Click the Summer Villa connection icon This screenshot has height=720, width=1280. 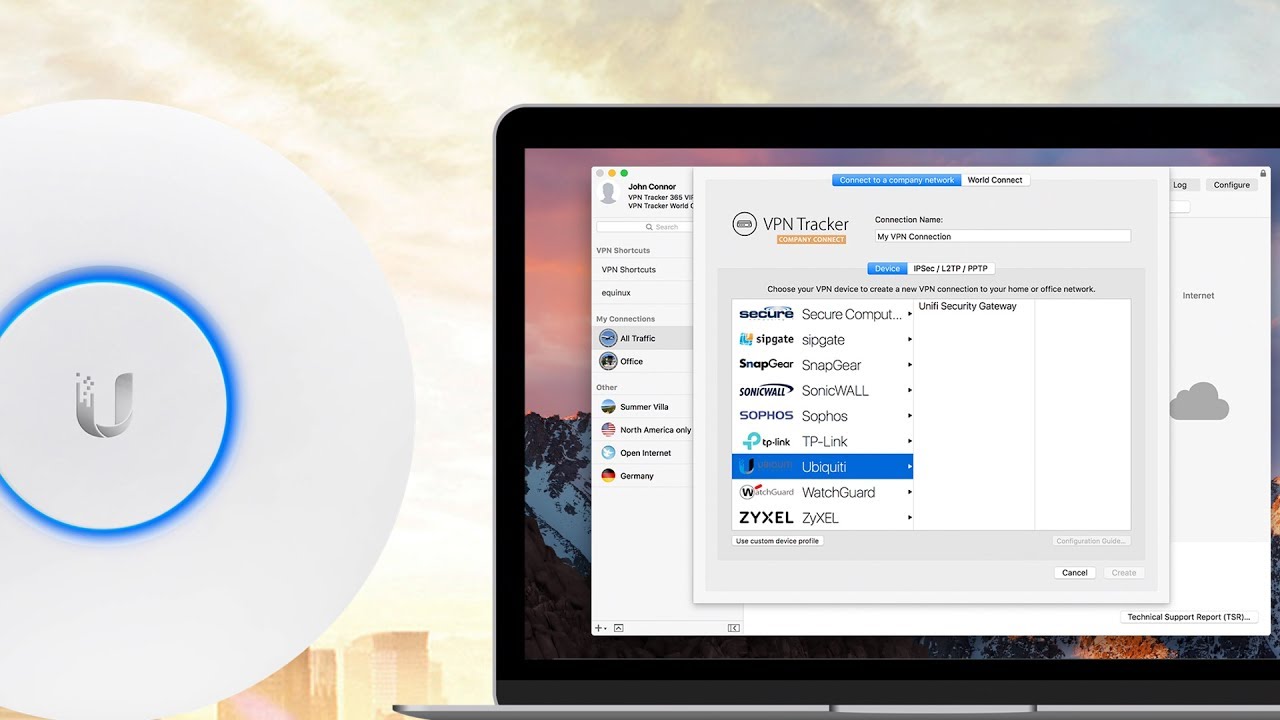tap(608, 407)
